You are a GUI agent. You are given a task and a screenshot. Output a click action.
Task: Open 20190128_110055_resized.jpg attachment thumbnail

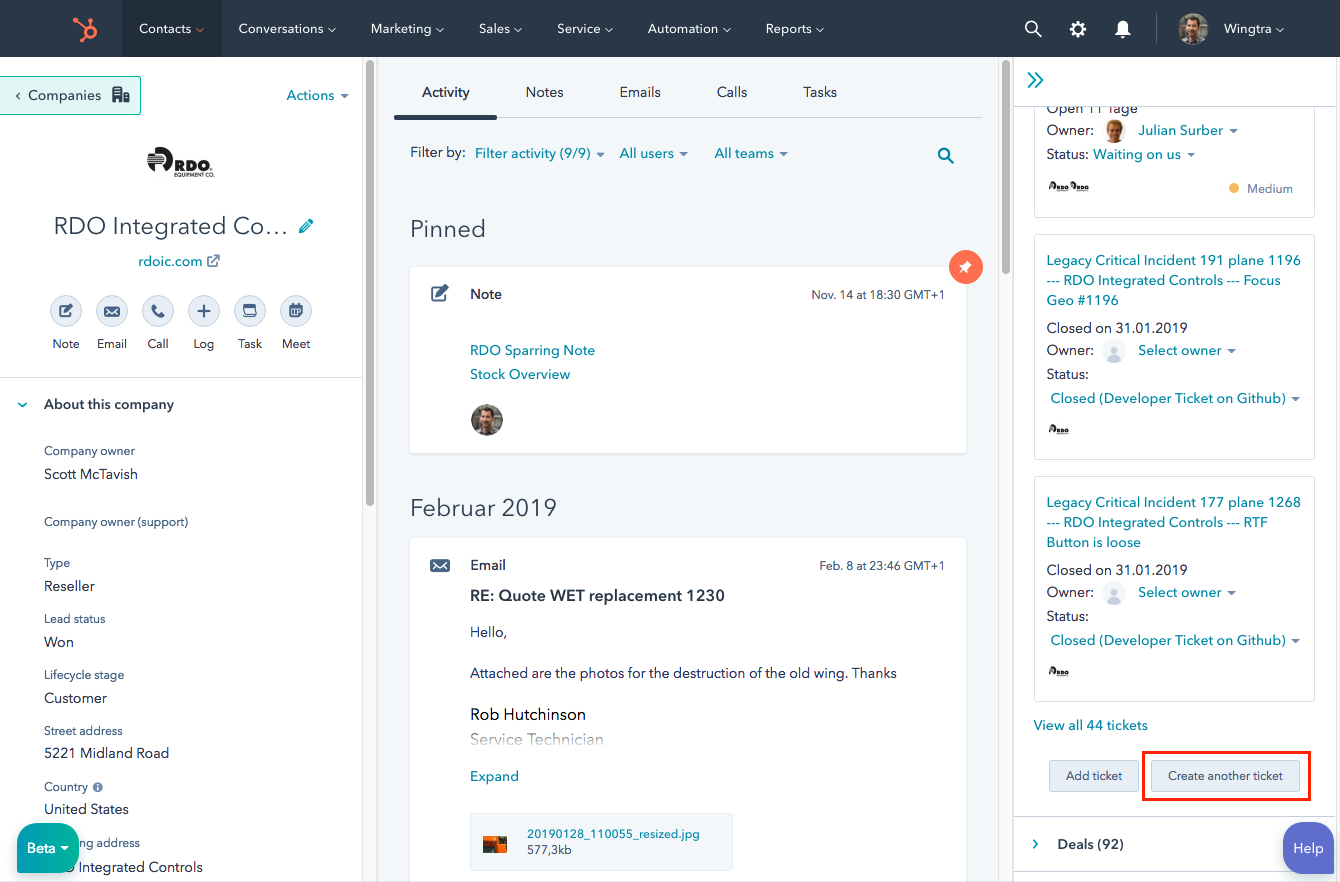click(495, 842)
